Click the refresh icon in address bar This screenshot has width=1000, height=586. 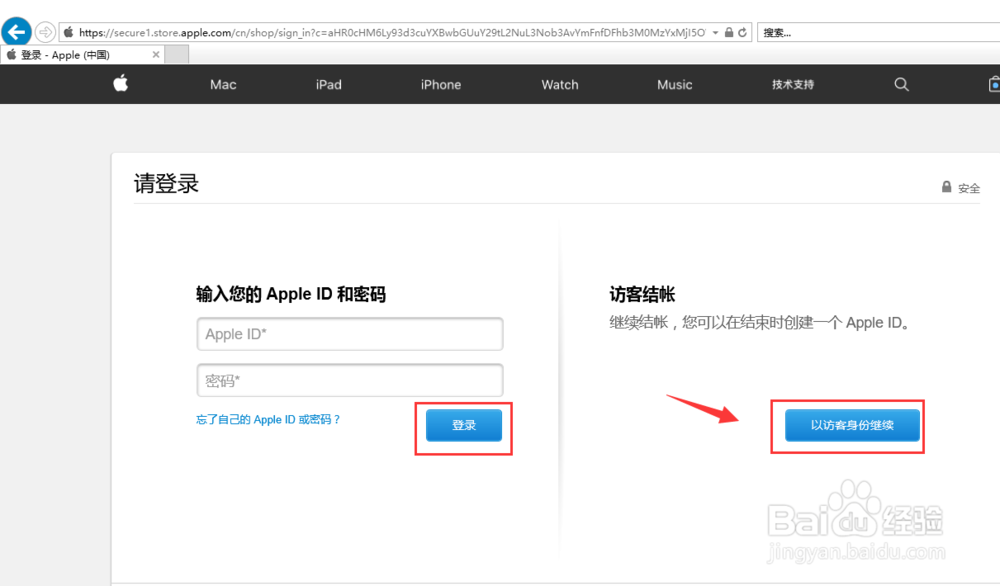(x=742, y=32)
